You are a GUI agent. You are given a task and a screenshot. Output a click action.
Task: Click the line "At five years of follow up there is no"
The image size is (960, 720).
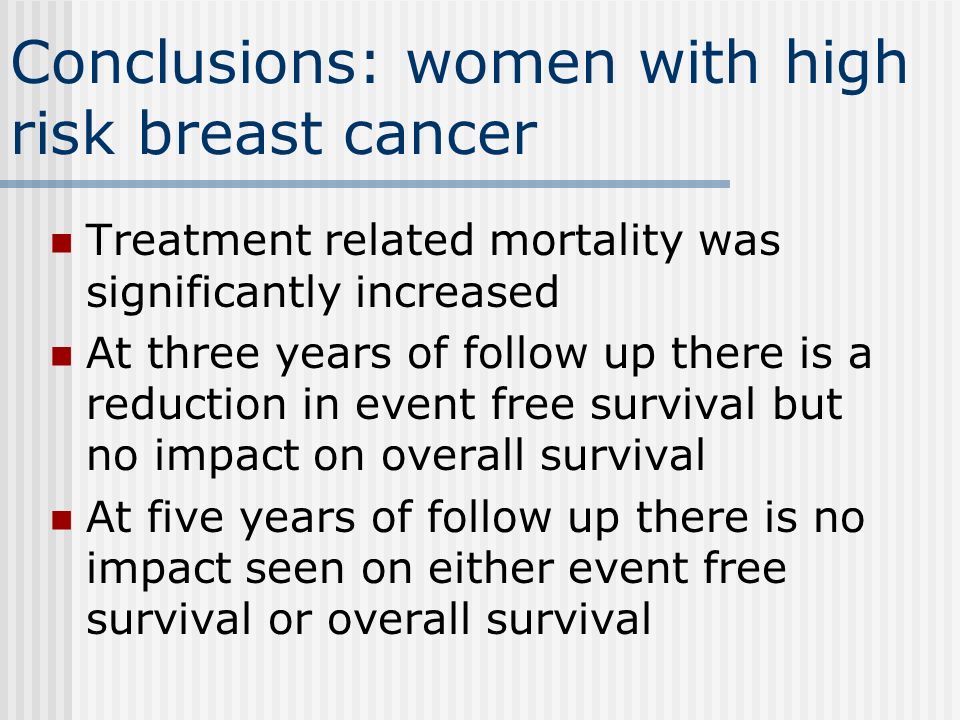[x=476, y=518]
